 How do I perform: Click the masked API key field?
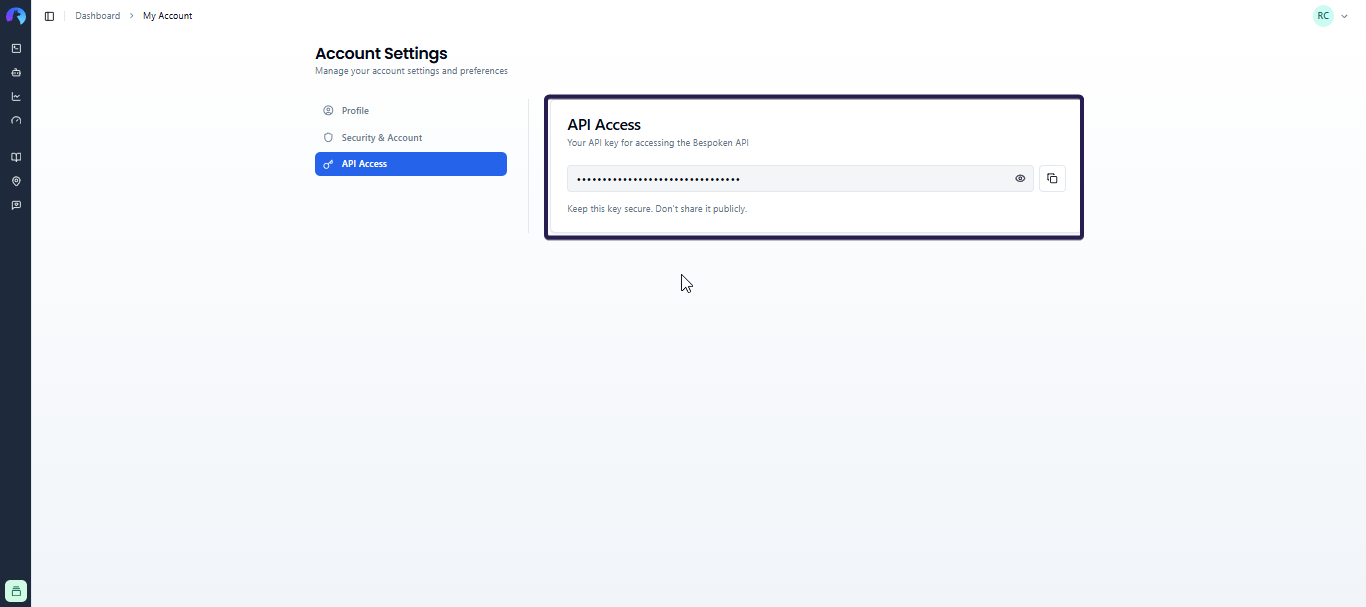(800, 178)
